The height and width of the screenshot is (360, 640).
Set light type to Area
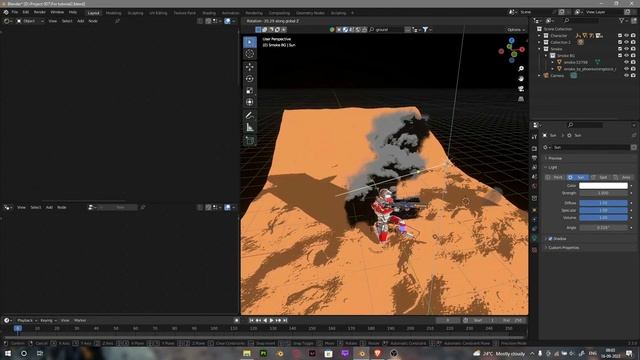pos(623,177)
